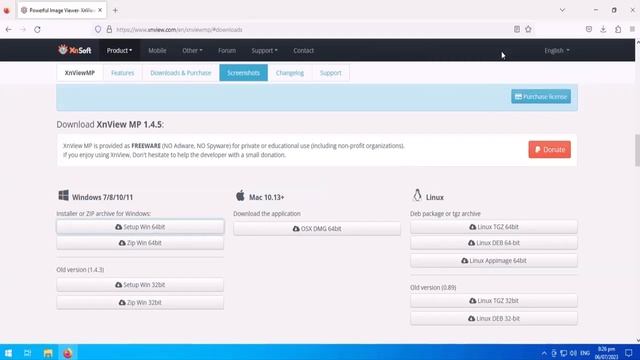Click the Firefox taskbar icon
This screenshot has width=640, height=360.
68,353
